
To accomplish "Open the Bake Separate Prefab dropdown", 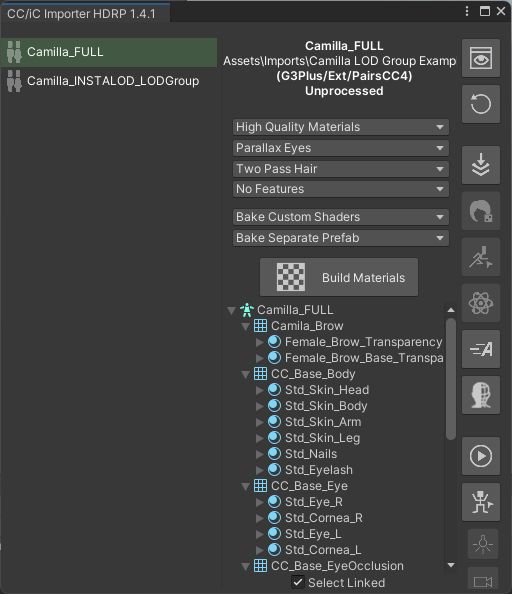I will click(x=340, y=238).
